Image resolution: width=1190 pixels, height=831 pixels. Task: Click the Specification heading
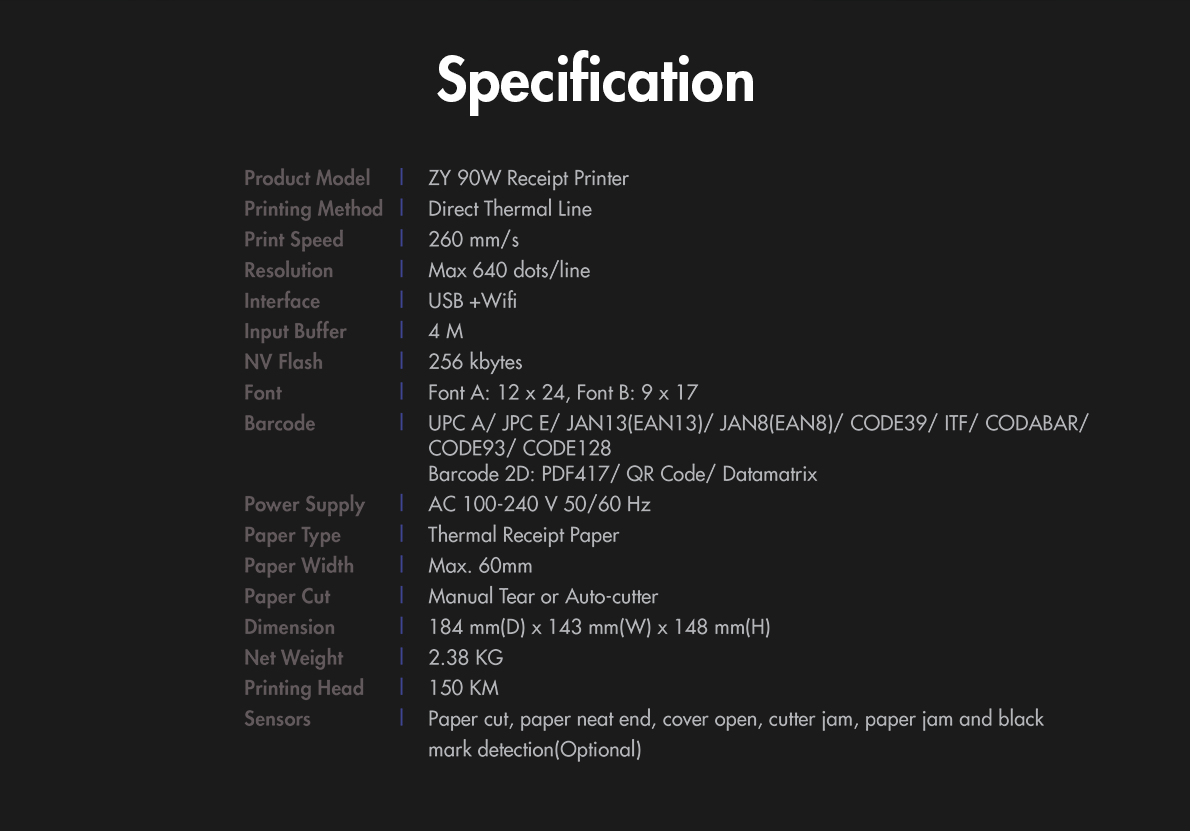tap(595, 82)
